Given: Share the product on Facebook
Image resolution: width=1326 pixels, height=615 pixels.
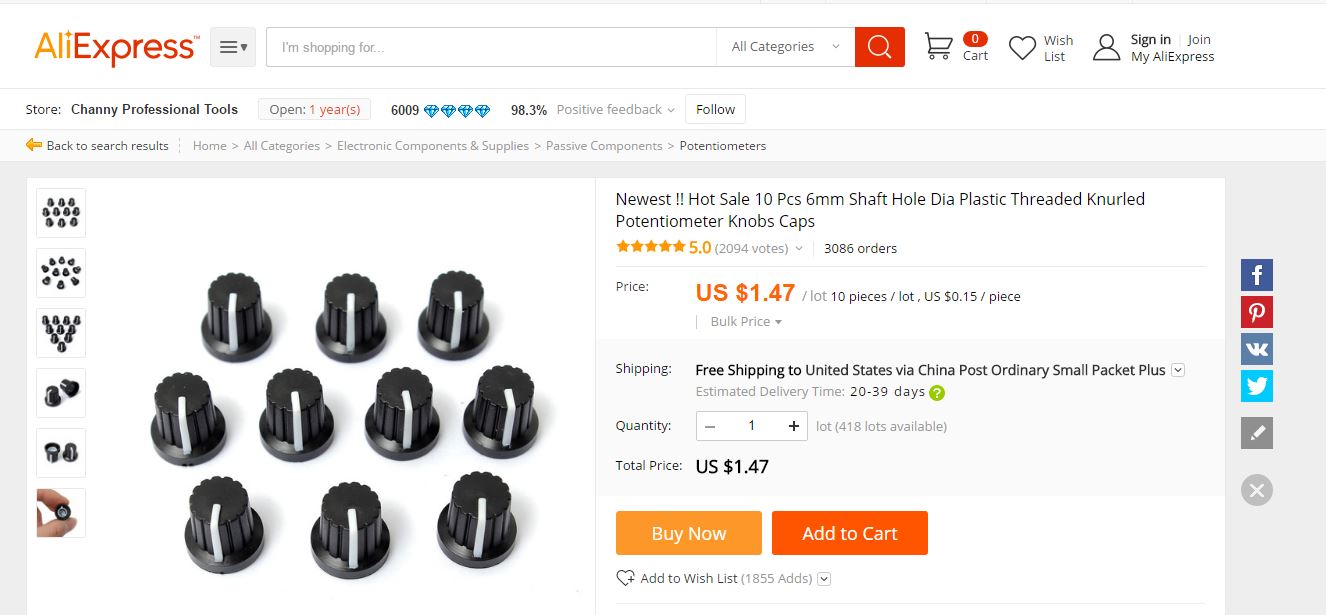Looking at the screenshot, I should (x=1256, y=275).
